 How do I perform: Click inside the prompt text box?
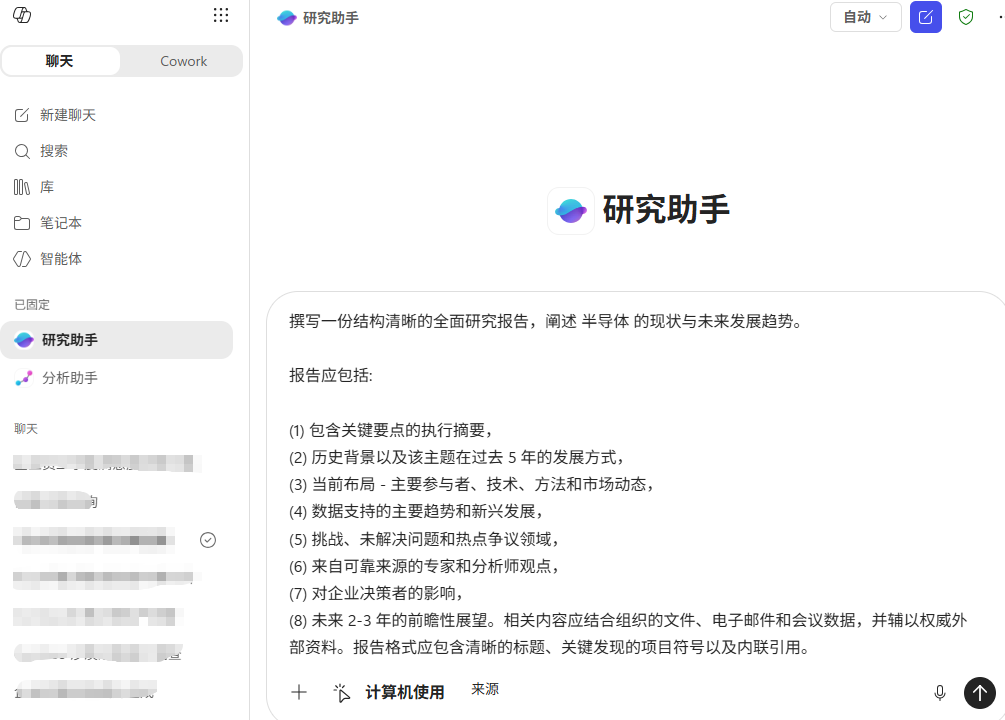click(x=628, y=484)
